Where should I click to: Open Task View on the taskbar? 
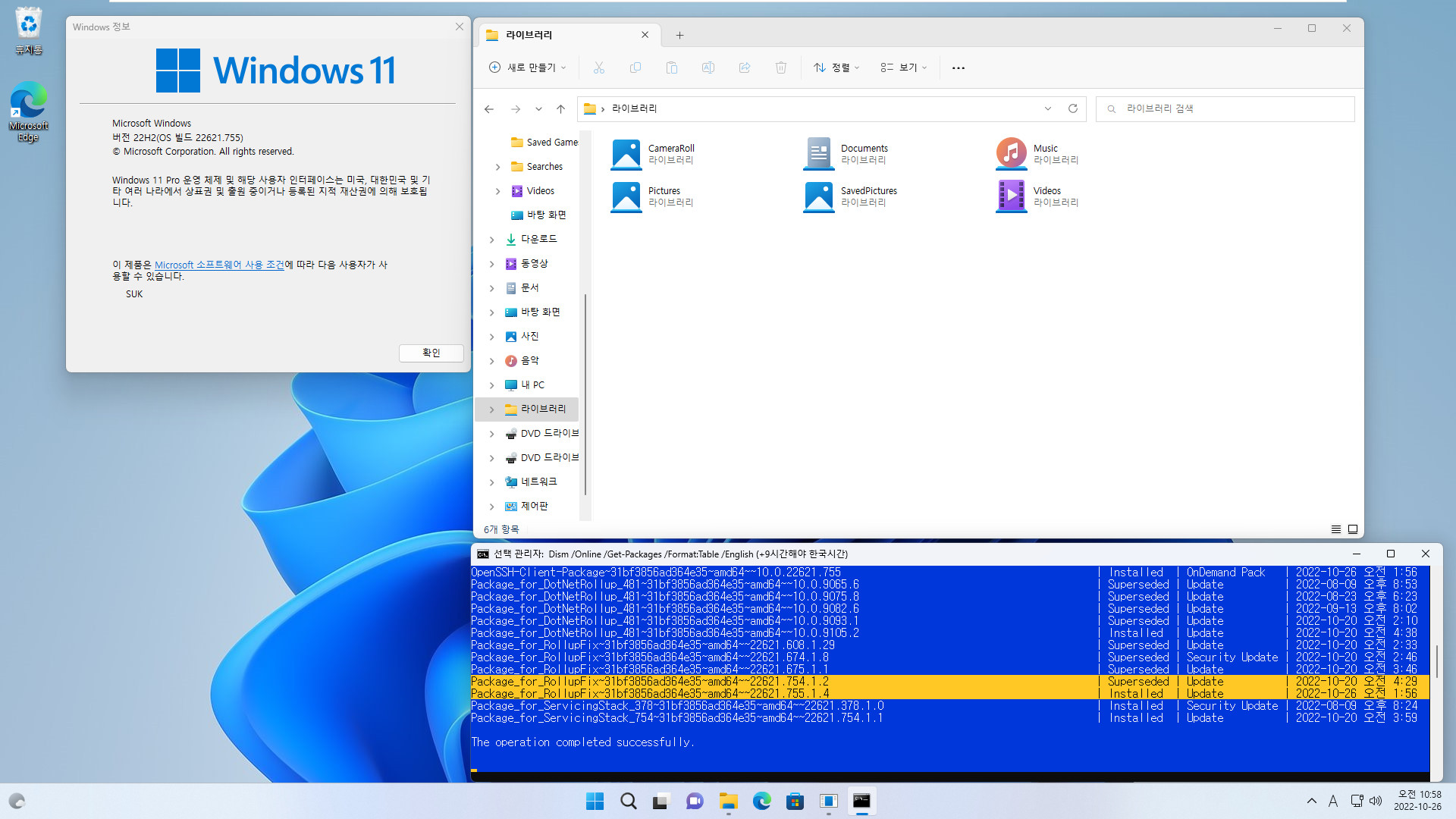point(661,801)
